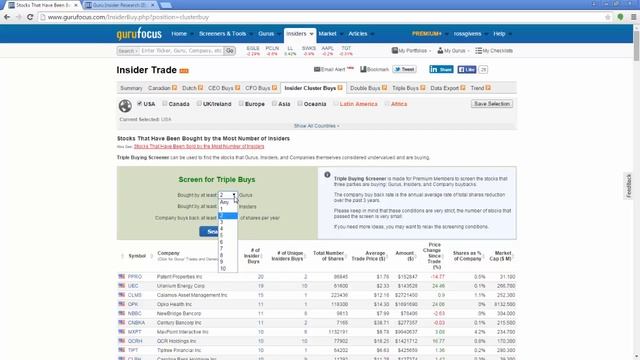Reload the page with refresh icon

[x=30, y=17]
